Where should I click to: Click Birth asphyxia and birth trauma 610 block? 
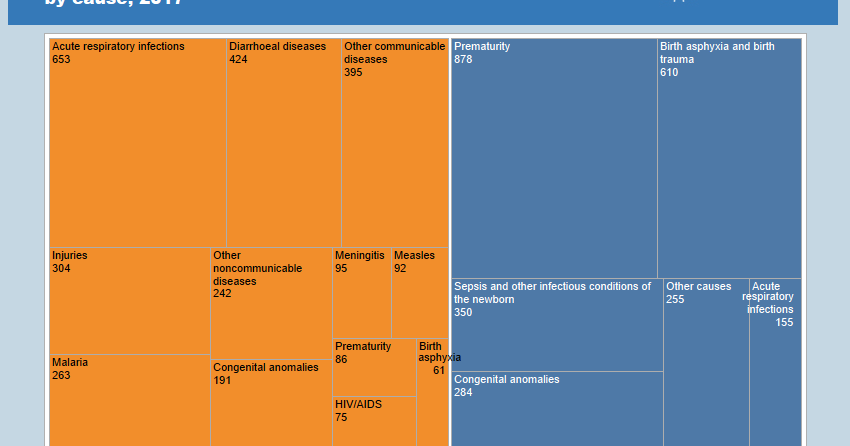click(729, 158)
